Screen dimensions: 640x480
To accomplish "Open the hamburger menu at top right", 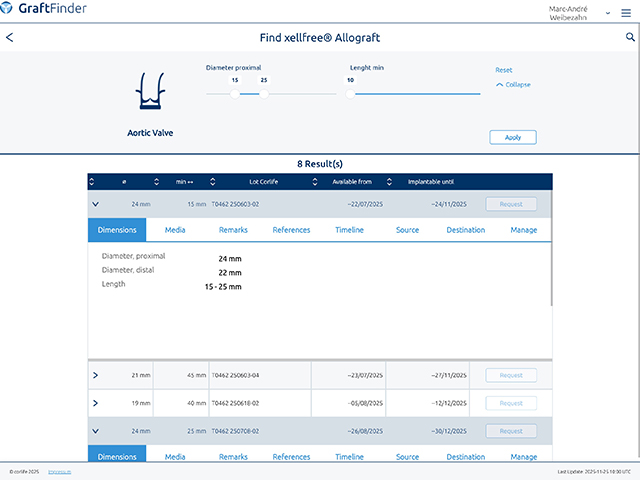I will pyautogui.click(x=626, y=13).
